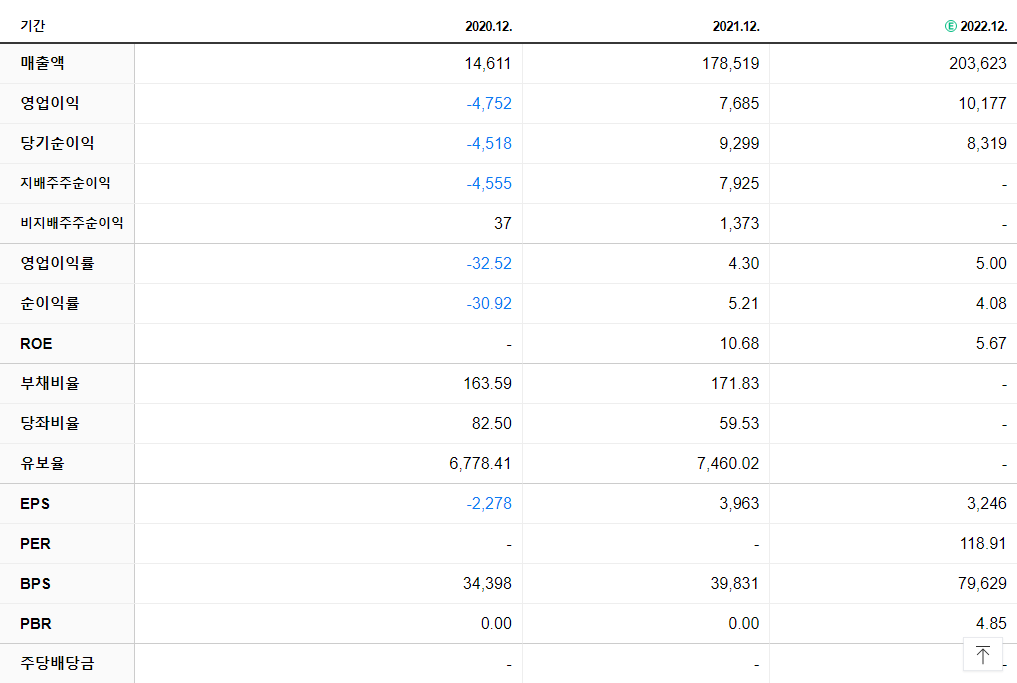Click the 171.83 debt ratio value
Viewport: 1017px width, 683px height.
(735, 383)
